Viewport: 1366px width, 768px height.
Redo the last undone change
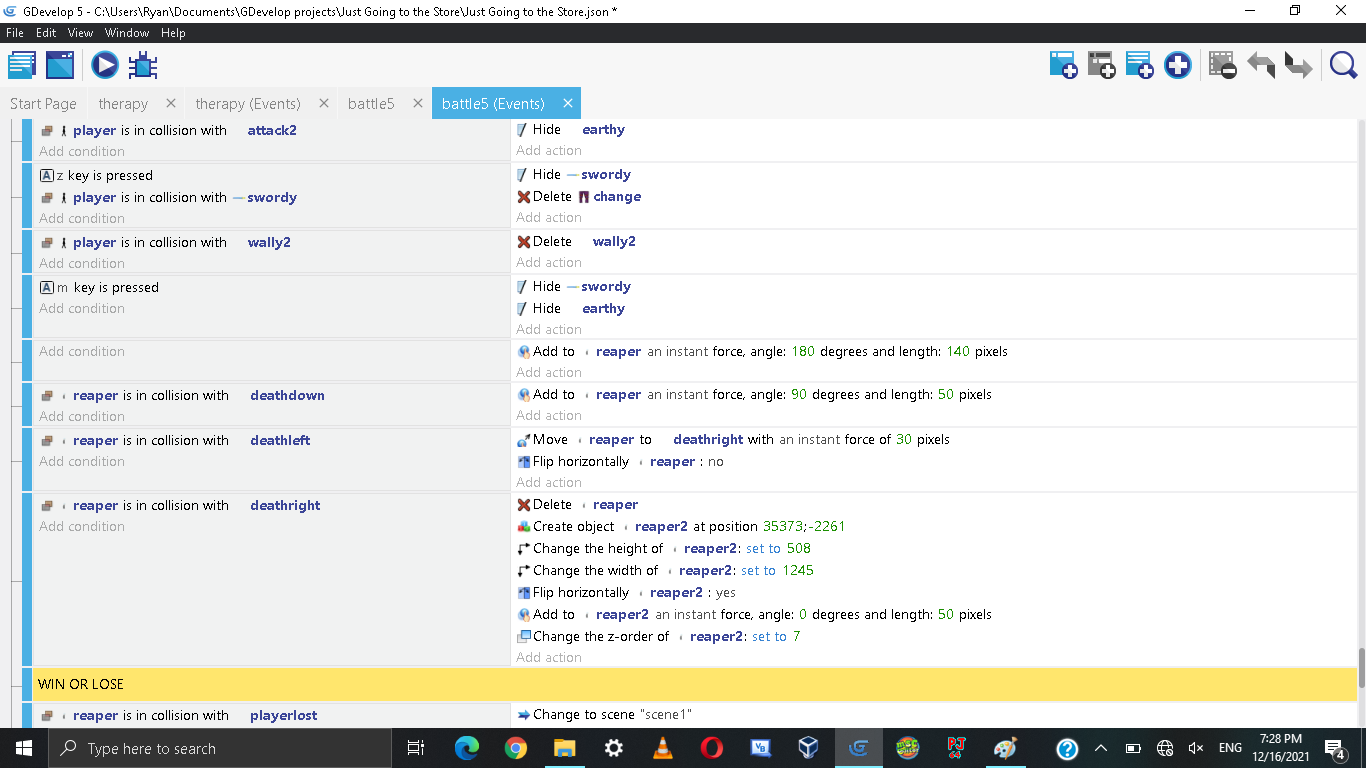[x=1299, y=66]
